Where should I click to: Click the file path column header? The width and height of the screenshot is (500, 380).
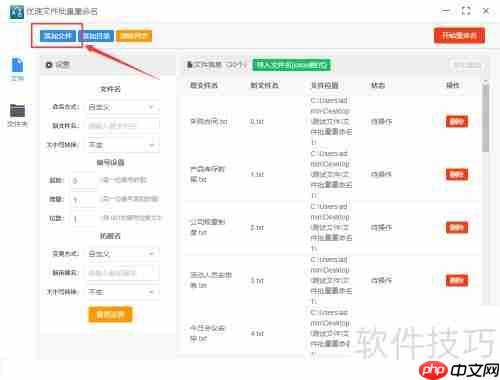click(x=325, y=86)
